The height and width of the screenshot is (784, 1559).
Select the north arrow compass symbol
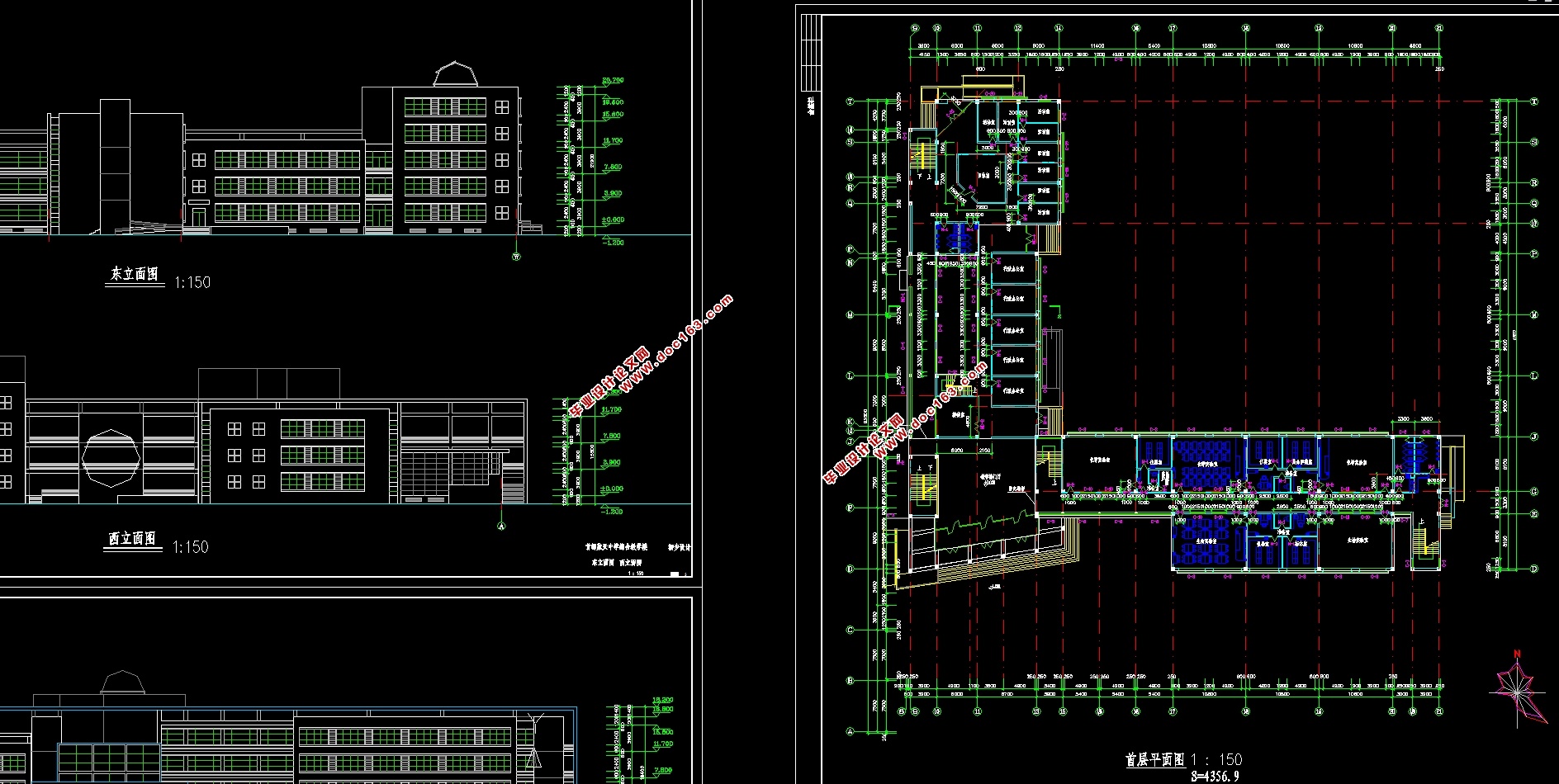pyautogui.click(x=1518, y=689)
